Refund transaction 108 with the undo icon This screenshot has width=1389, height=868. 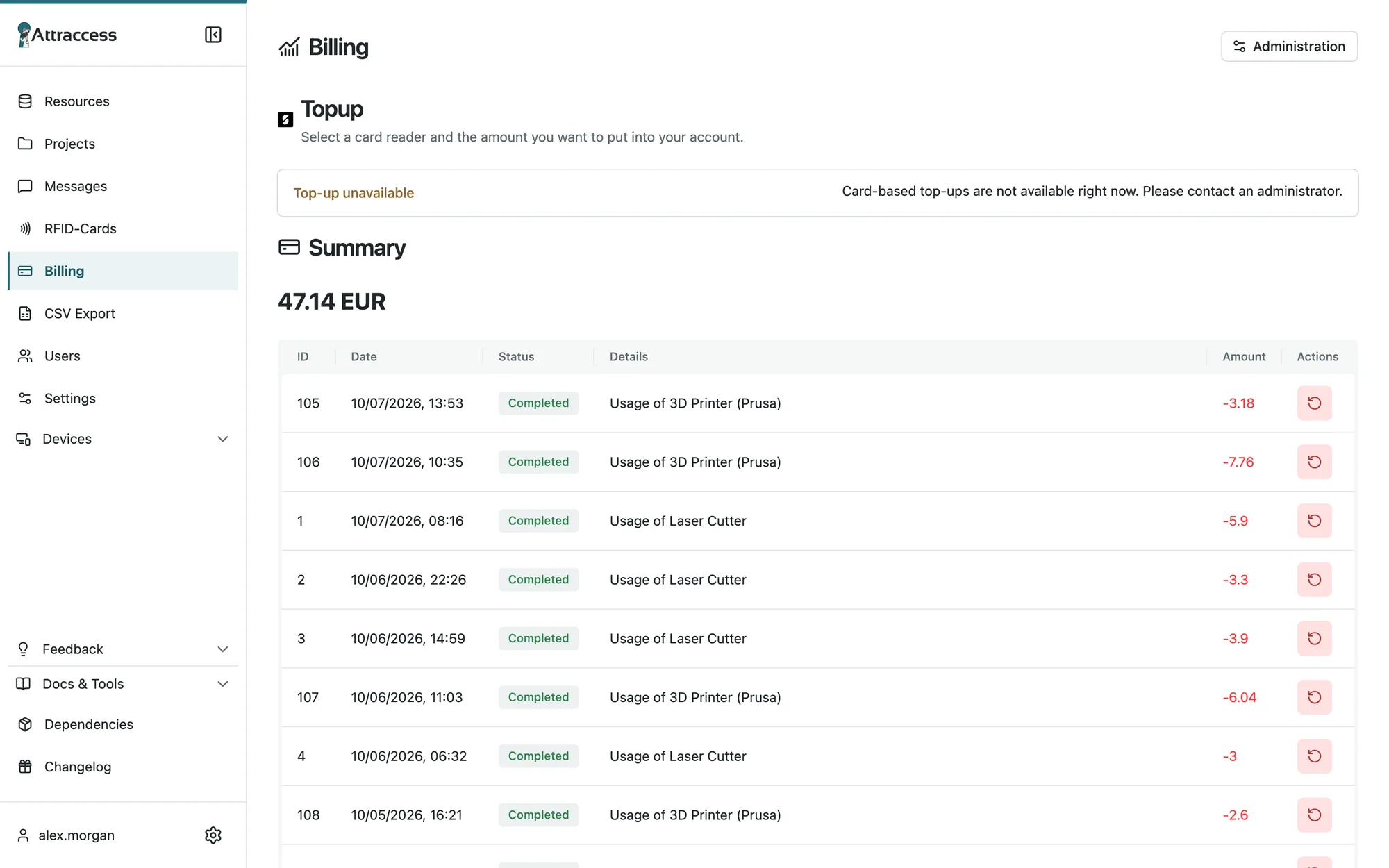pos(1314,815)
